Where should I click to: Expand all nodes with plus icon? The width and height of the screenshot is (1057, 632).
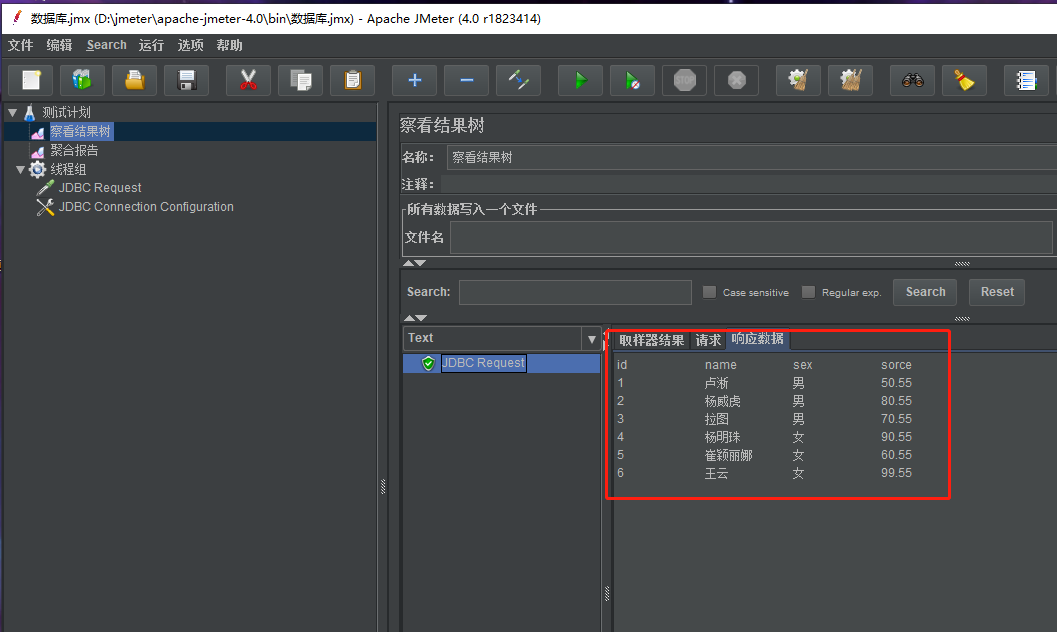[x=415, y=80]
